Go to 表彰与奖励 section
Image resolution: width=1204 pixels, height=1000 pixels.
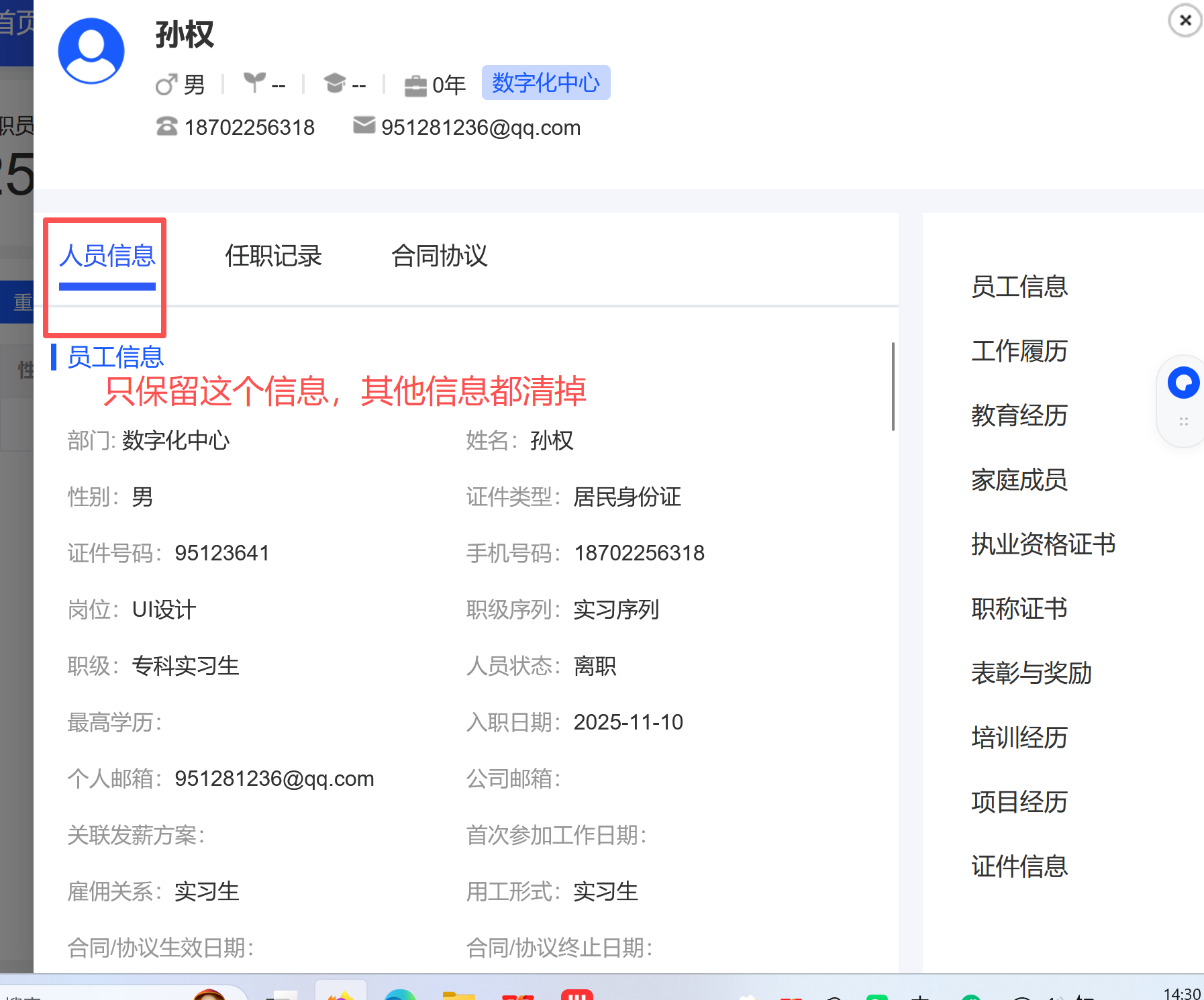pos(1032,673)
